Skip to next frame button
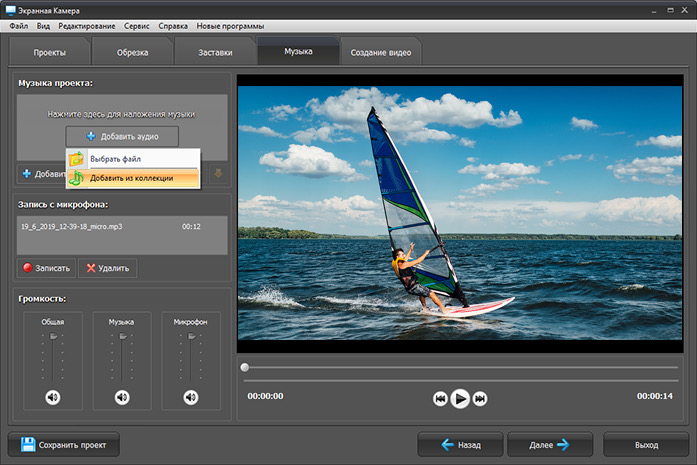This screenshot has height=465, width=697. click(480, 399)
